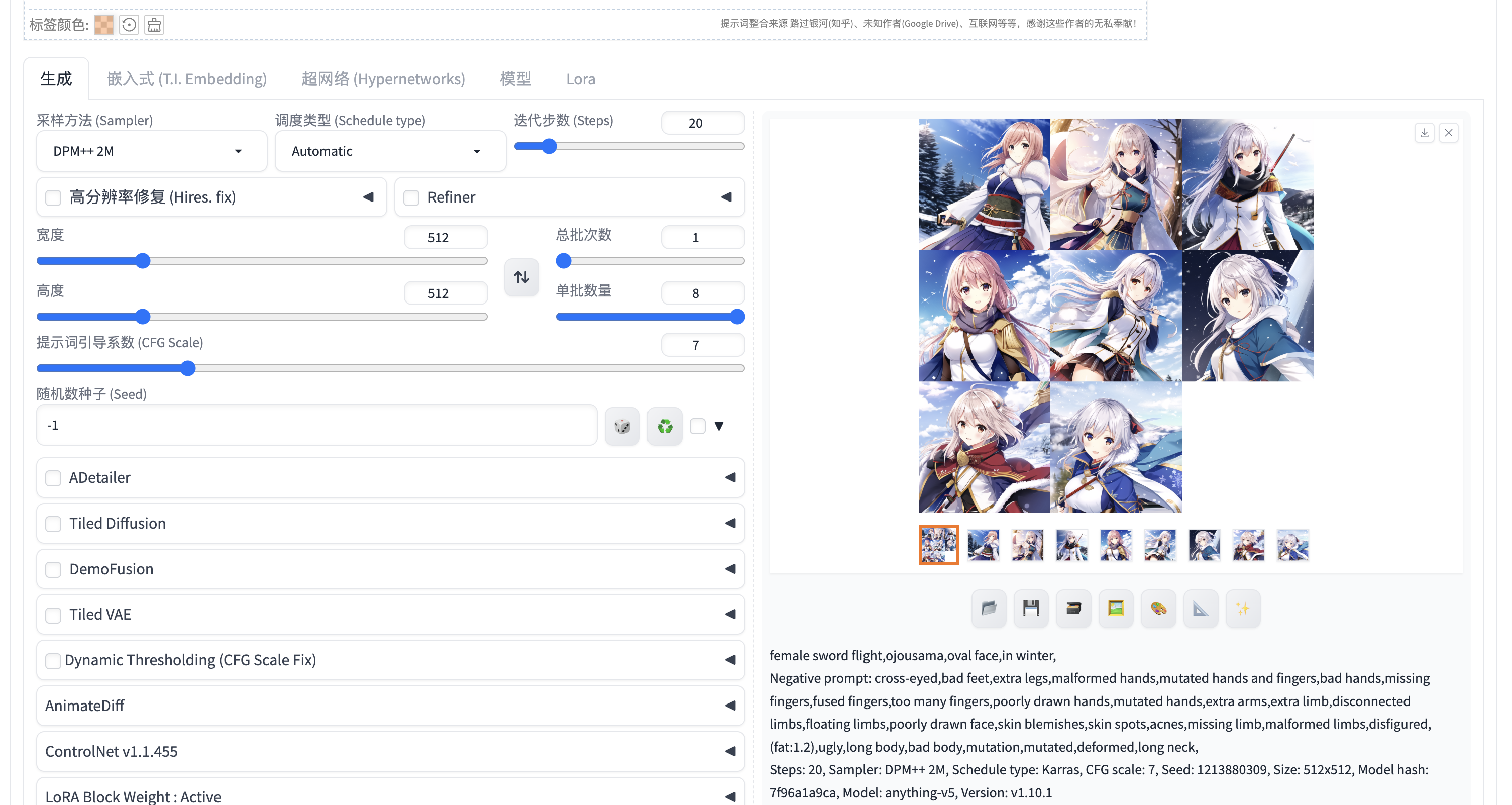Open the output folder icon button

click(989, 609)
